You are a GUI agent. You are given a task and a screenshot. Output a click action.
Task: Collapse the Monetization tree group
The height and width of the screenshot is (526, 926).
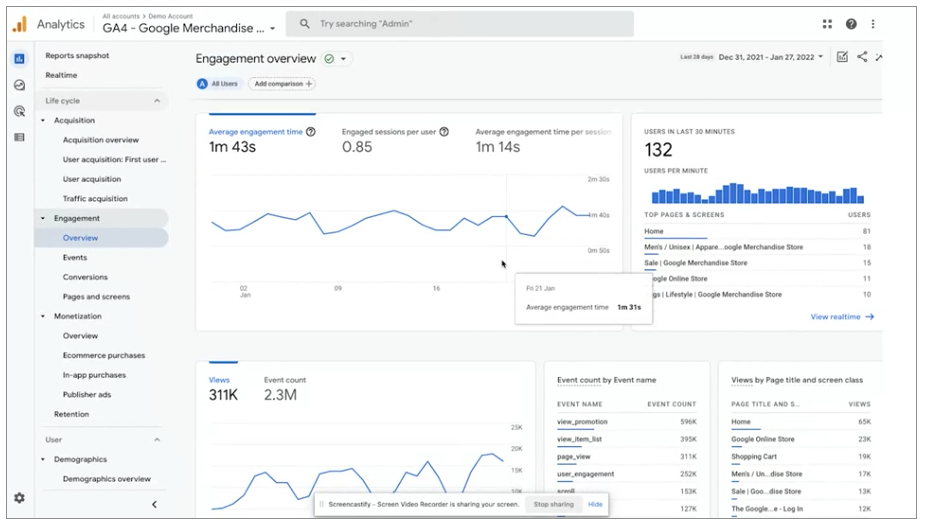[43, 316]
